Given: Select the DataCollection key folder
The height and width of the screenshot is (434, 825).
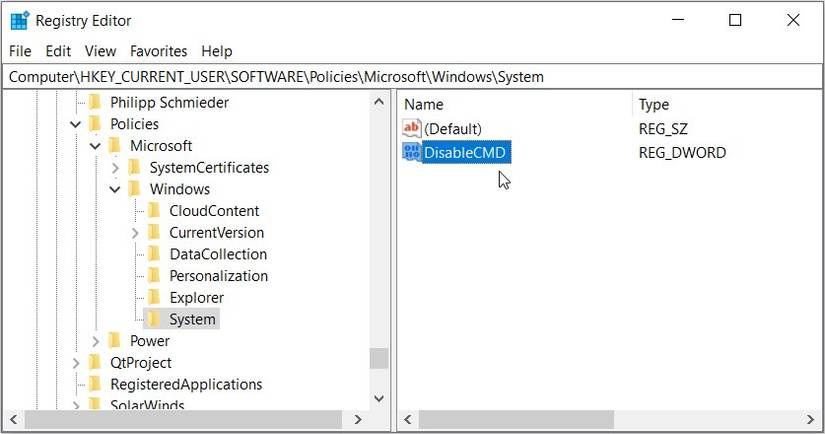Looking at the screenshot, I should click(x=208, y=254).
